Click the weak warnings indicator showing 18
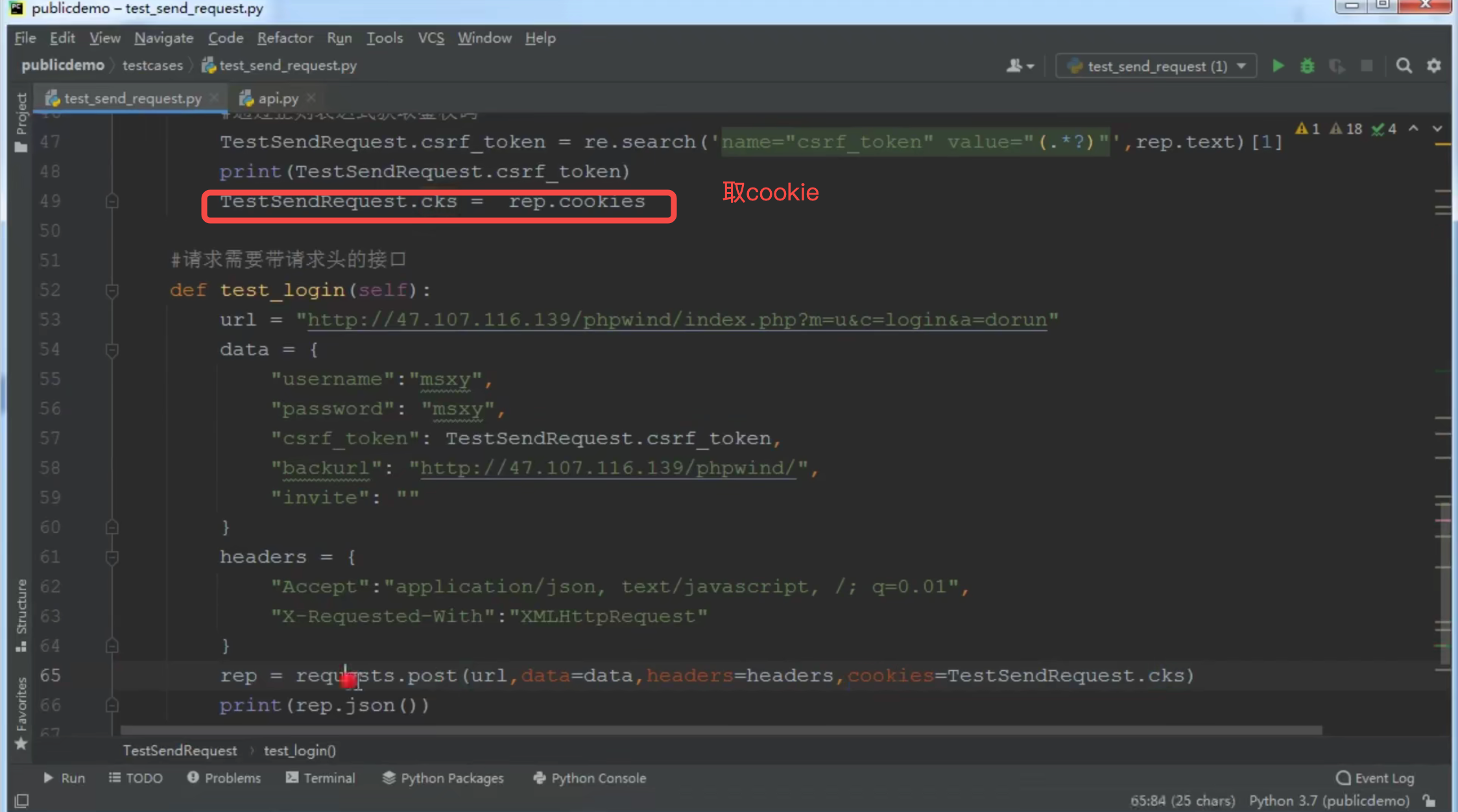 (x=1346, y=129)
